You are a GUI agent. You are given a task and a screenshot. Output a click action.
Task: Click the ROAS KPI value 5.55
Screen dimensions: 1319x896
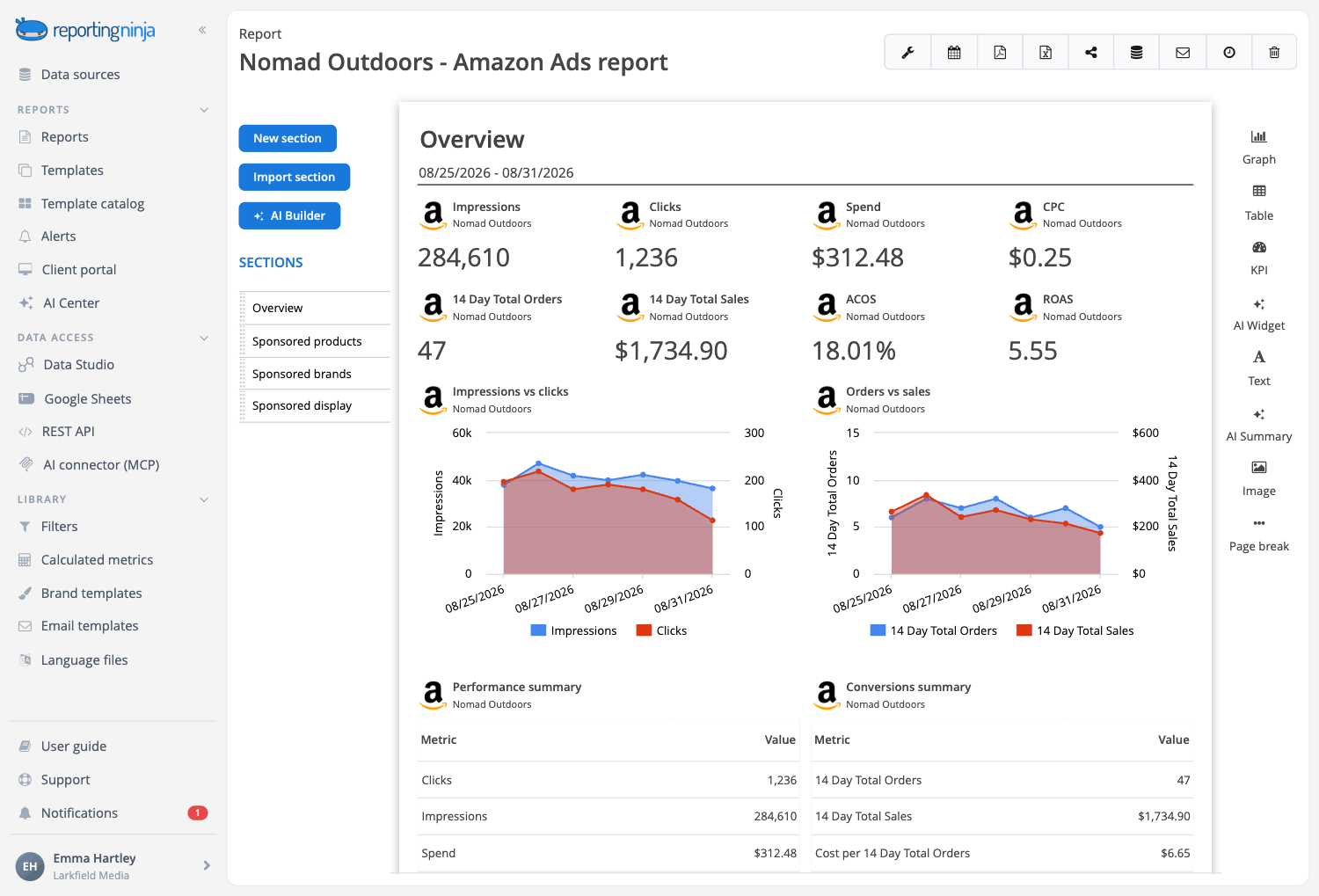[x=1032, y=351]
